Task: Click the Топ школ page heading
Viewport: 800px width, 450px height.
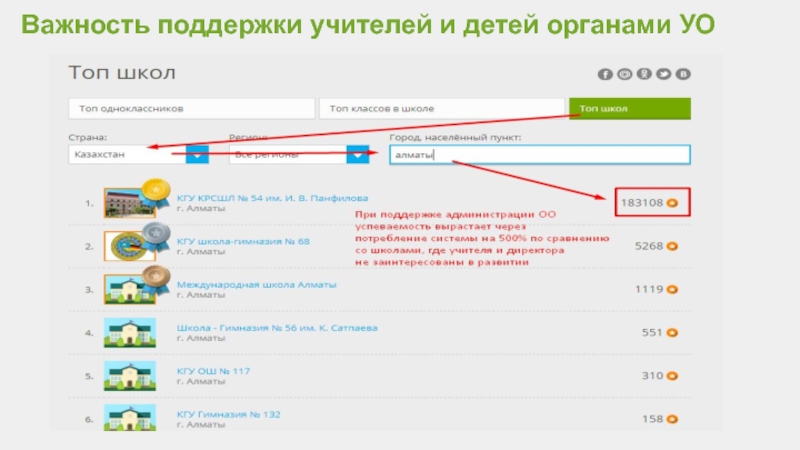Action: [x=122, y=73]
